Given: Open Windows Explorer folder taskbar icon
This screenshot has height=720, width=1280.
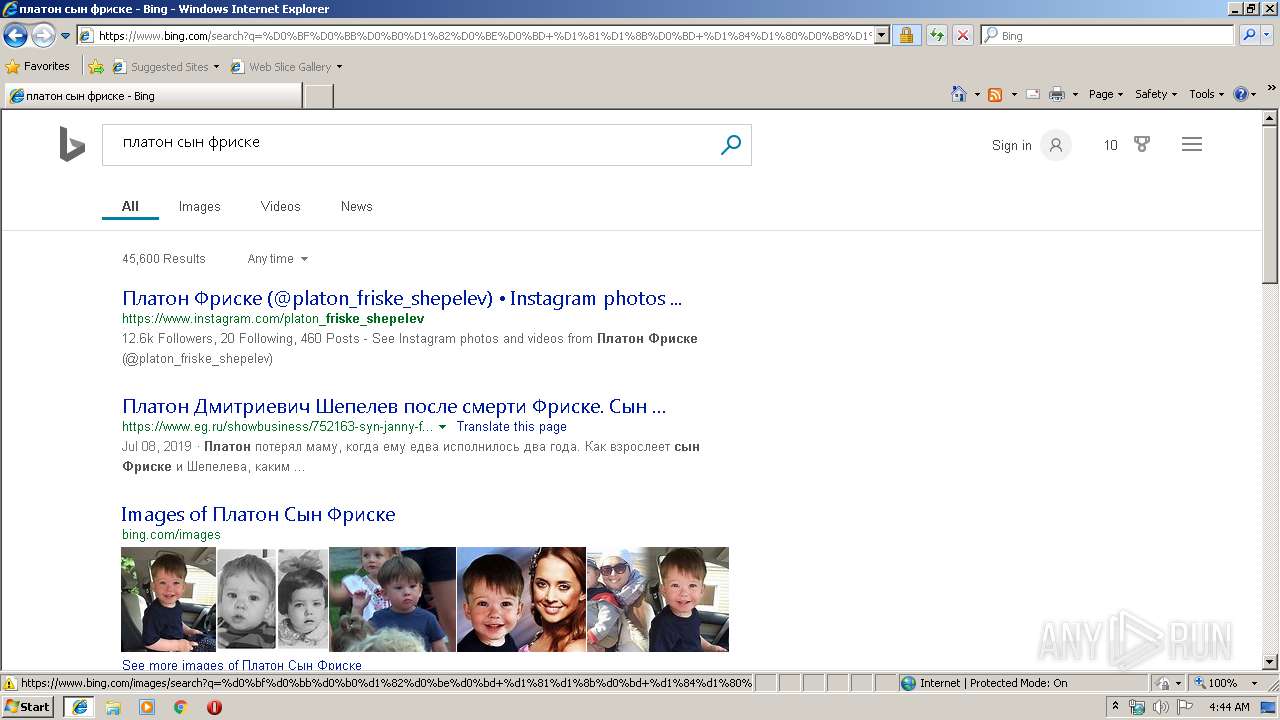Looking at the screenshot, I should point(113,707).
